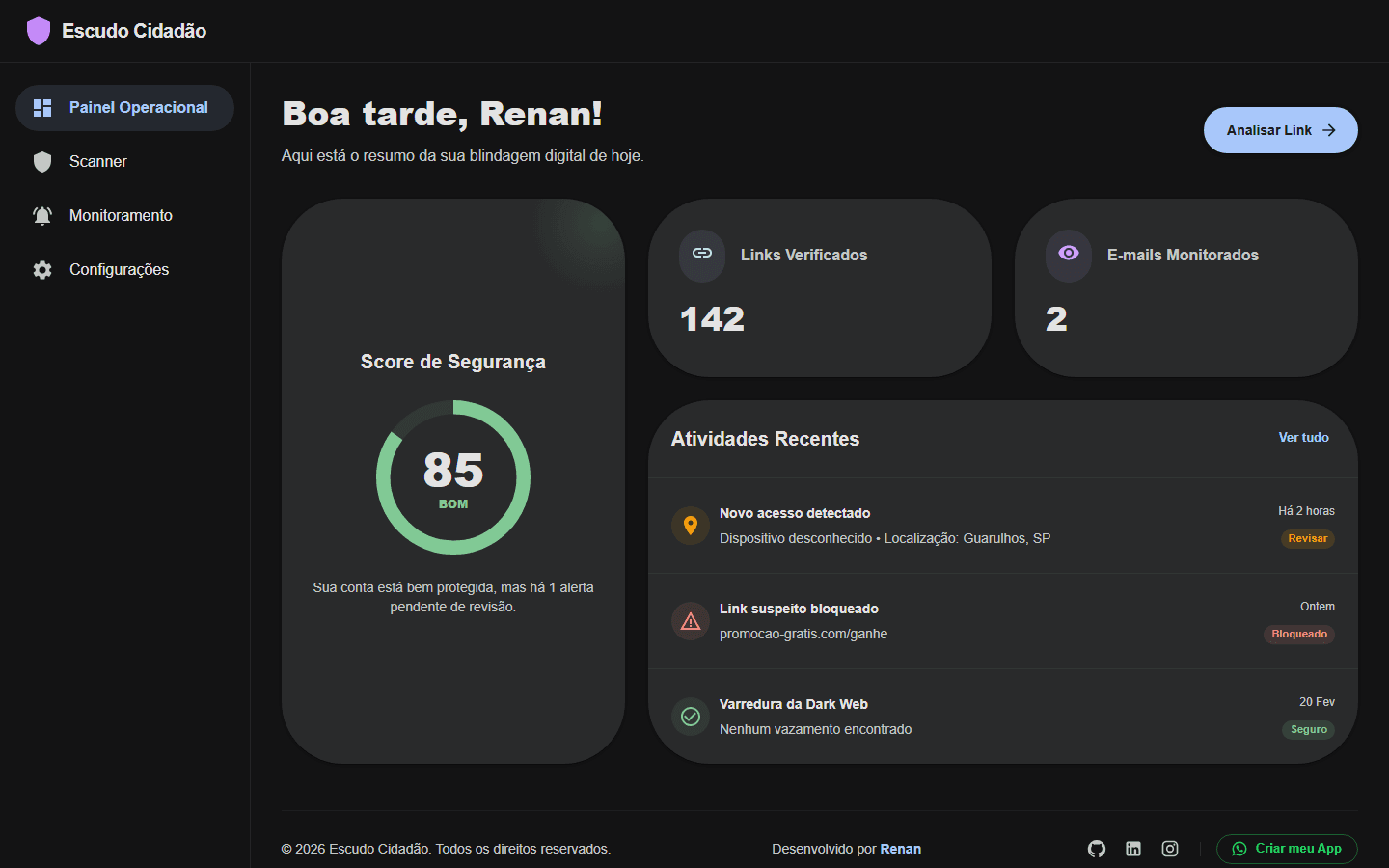1389x868 pixels.
Task: Click the Escudo Cidadão brand name
Action: click(x=134, y=31)
